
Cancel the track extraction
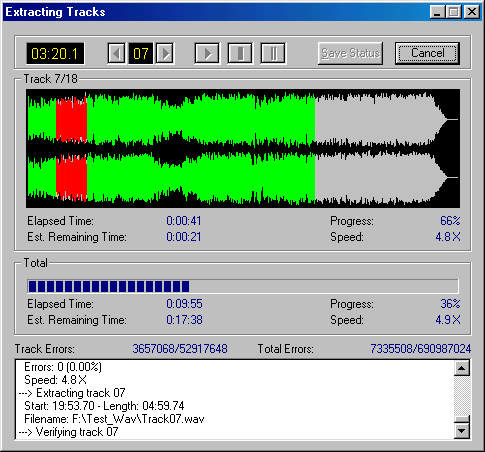[427, 53]
